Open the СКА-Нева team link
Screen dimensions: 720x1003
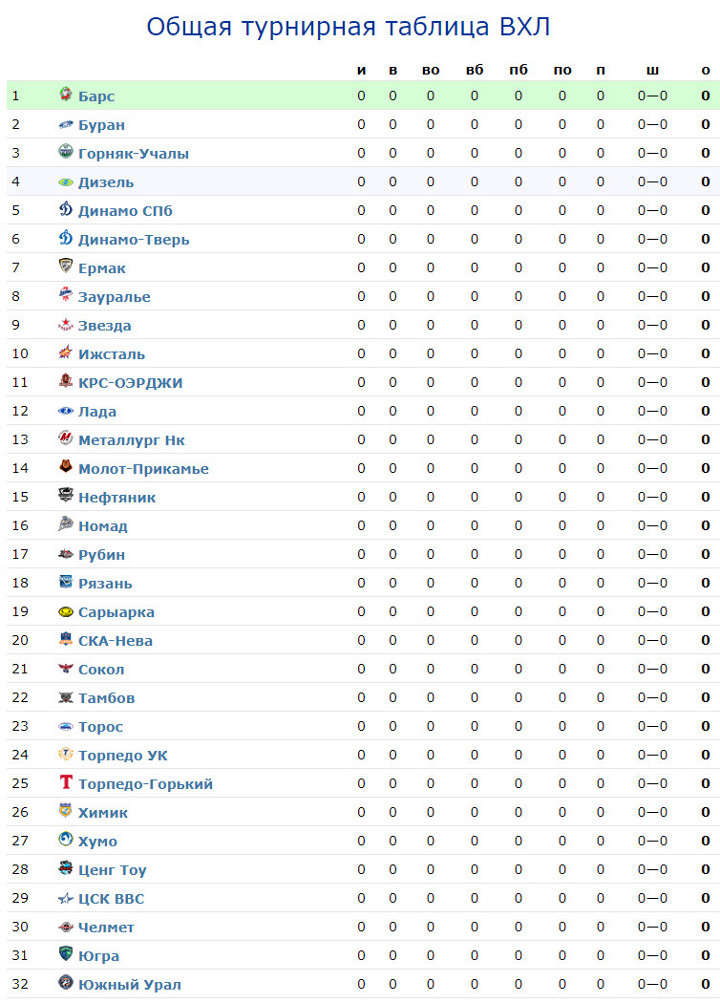pos(115,641)
